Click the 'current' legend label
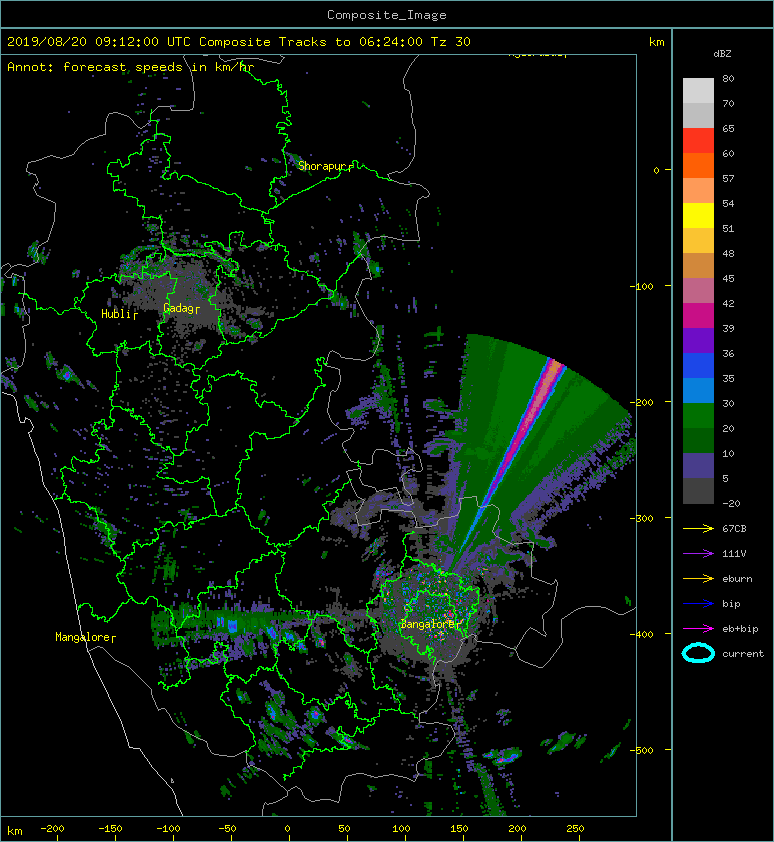Image resolution: width=774 pixels, height=842 pixels. click(x=743, y=654)
